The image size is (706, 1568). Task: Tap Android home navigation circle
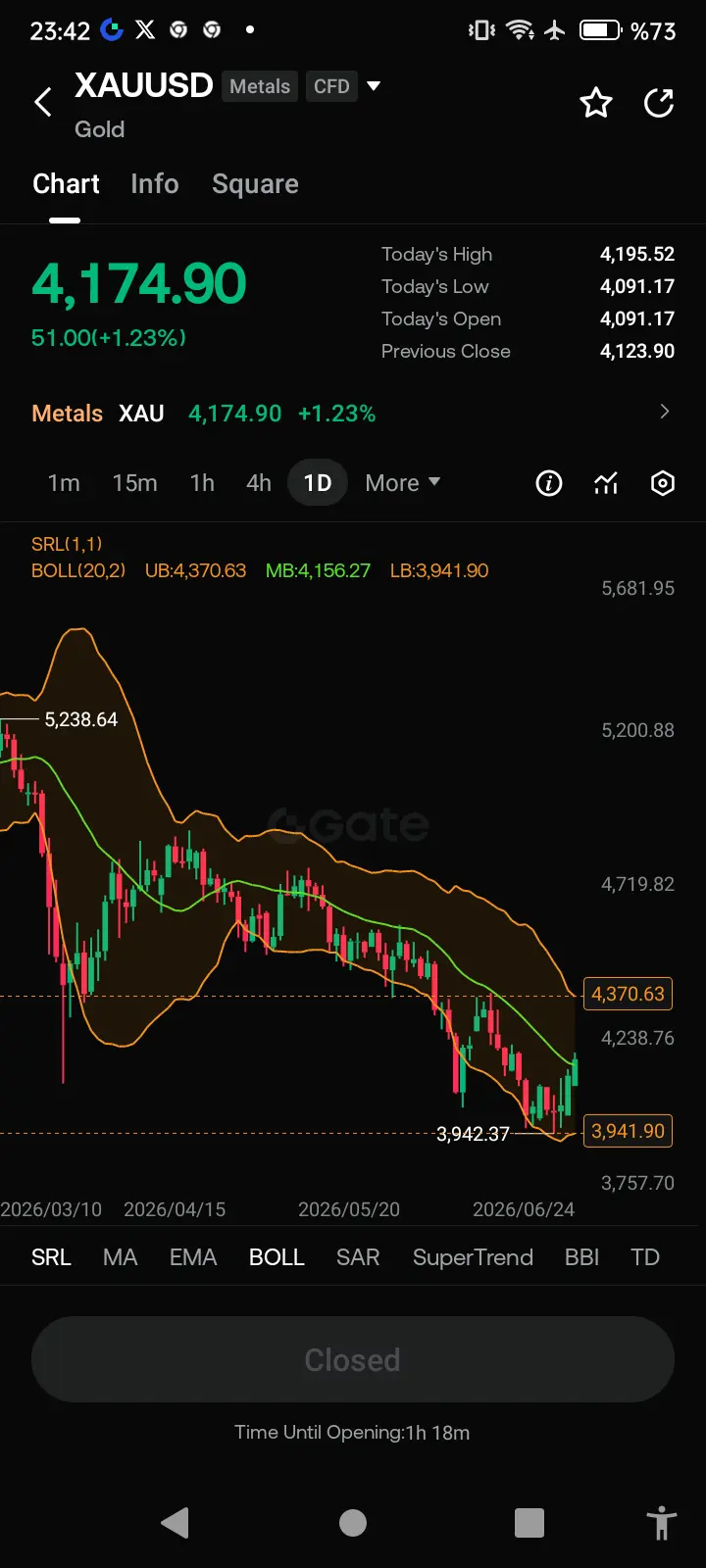coord(353,1522)
